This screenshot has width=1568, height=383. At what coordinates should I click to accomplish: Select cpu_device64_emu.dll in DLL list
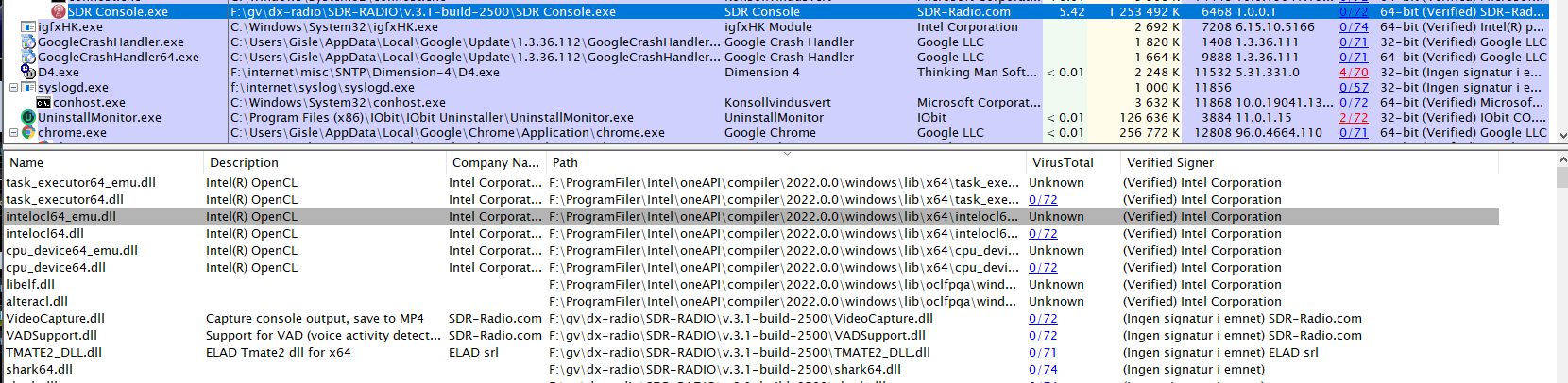[72, 251]
